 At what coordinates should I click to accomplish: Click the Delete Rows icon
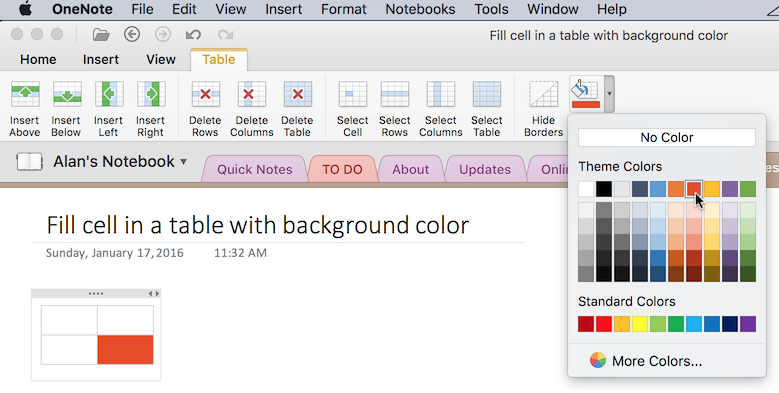click(x=205, y=94)
